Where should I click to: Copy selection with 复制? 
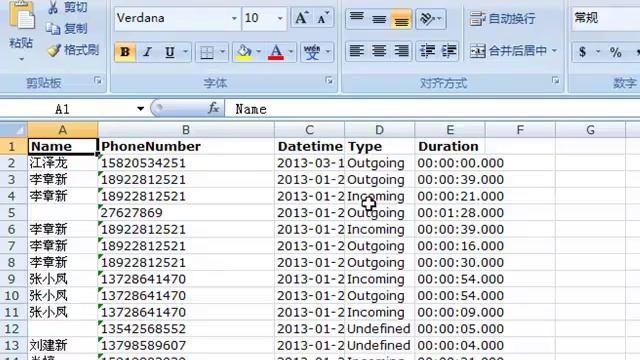(x=68, y=28)
